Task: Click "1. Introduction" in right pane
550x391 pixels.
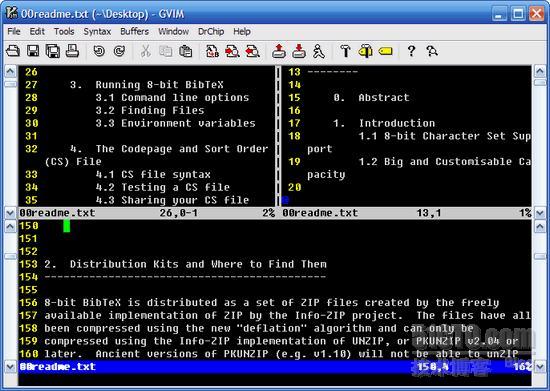Action: (384, 123)
